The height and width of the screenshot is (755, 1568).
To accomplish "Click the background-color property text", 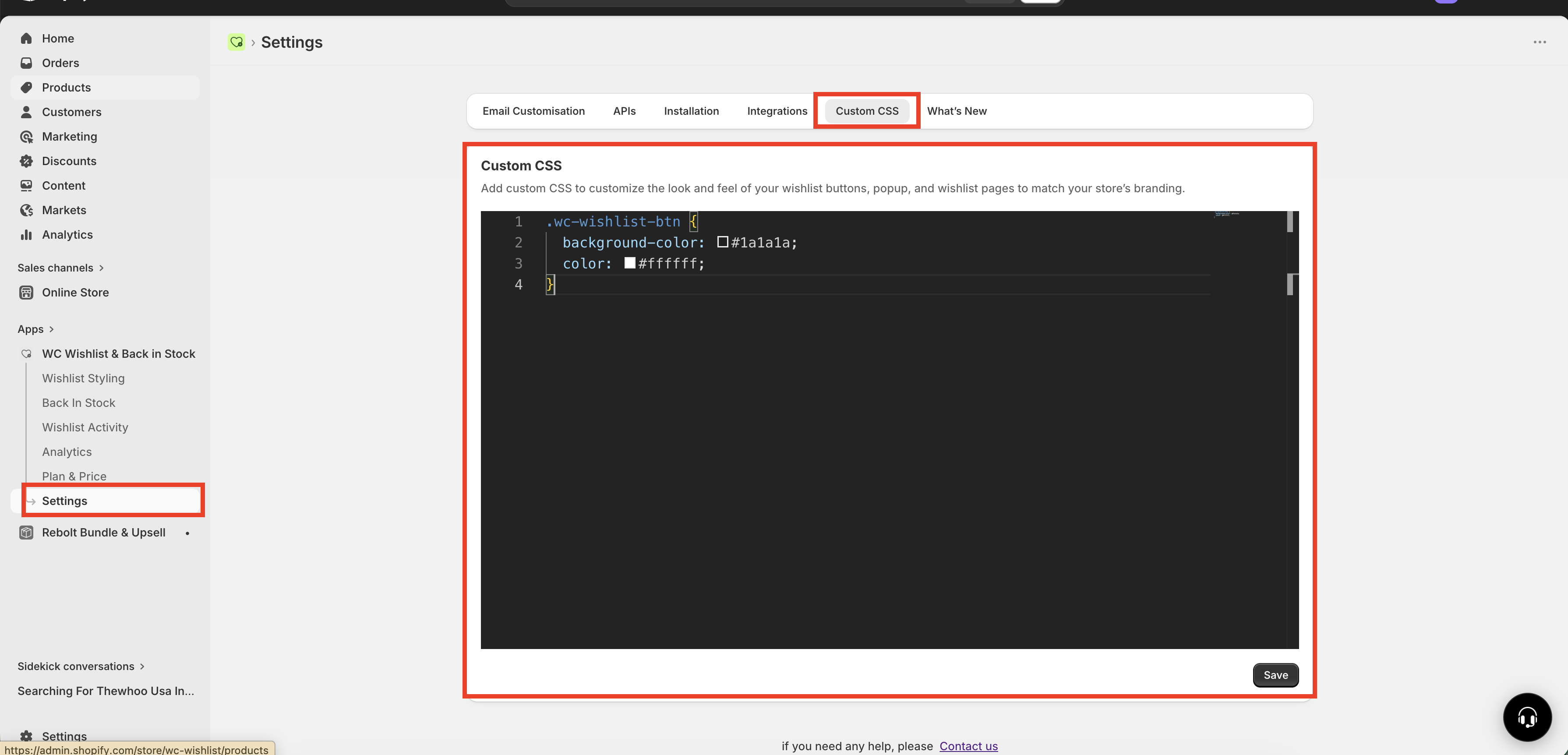I will pyautogui.click(x=633, y=243).
